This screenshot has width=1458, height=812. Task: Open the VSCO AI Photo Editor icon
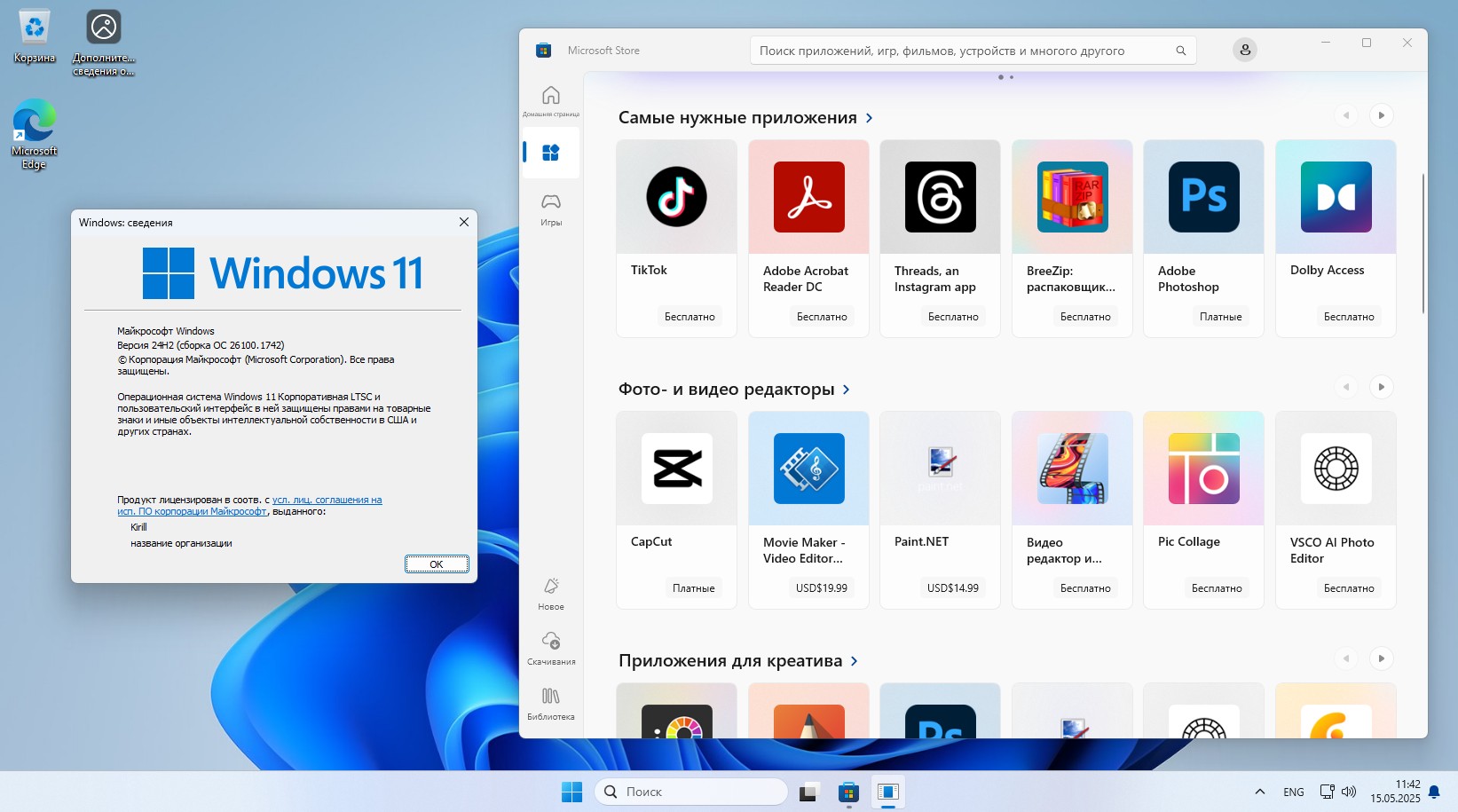[1336, 469]
